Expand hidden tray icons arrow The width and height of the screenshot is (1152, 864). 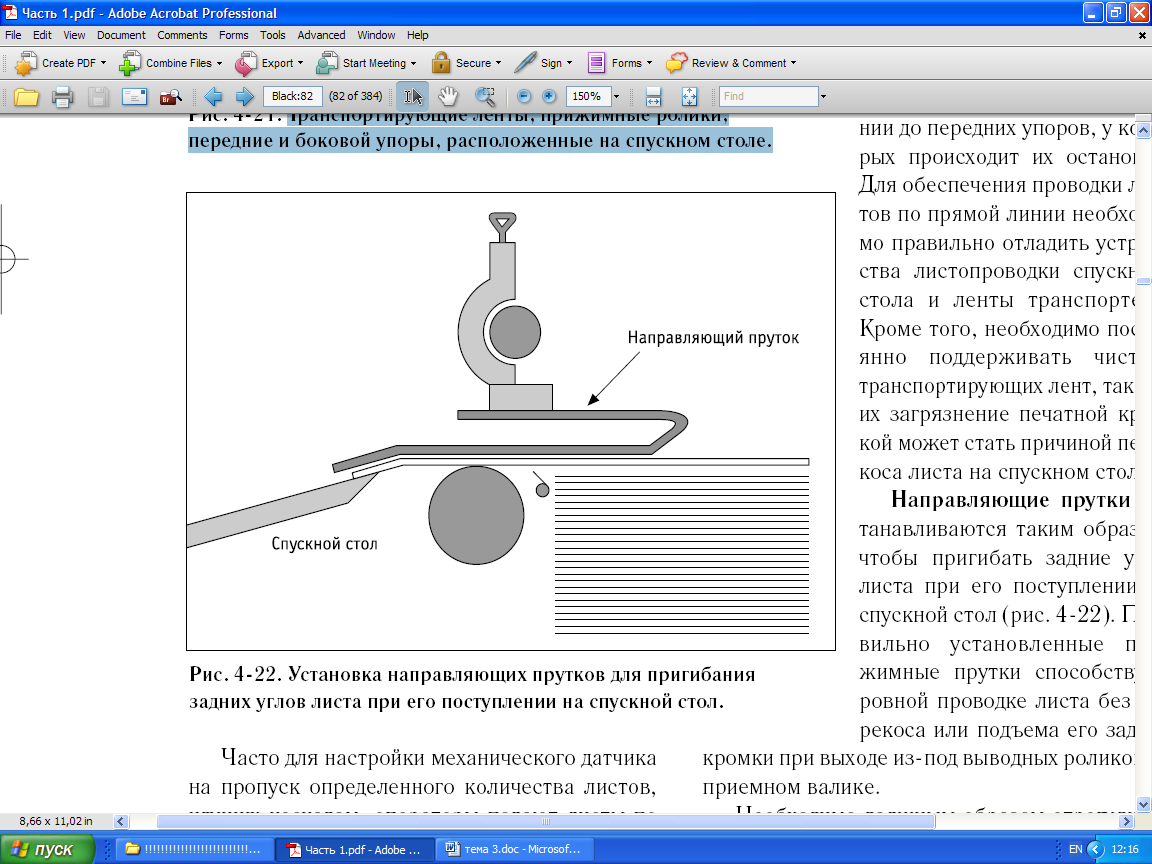tap(1095, 849)
